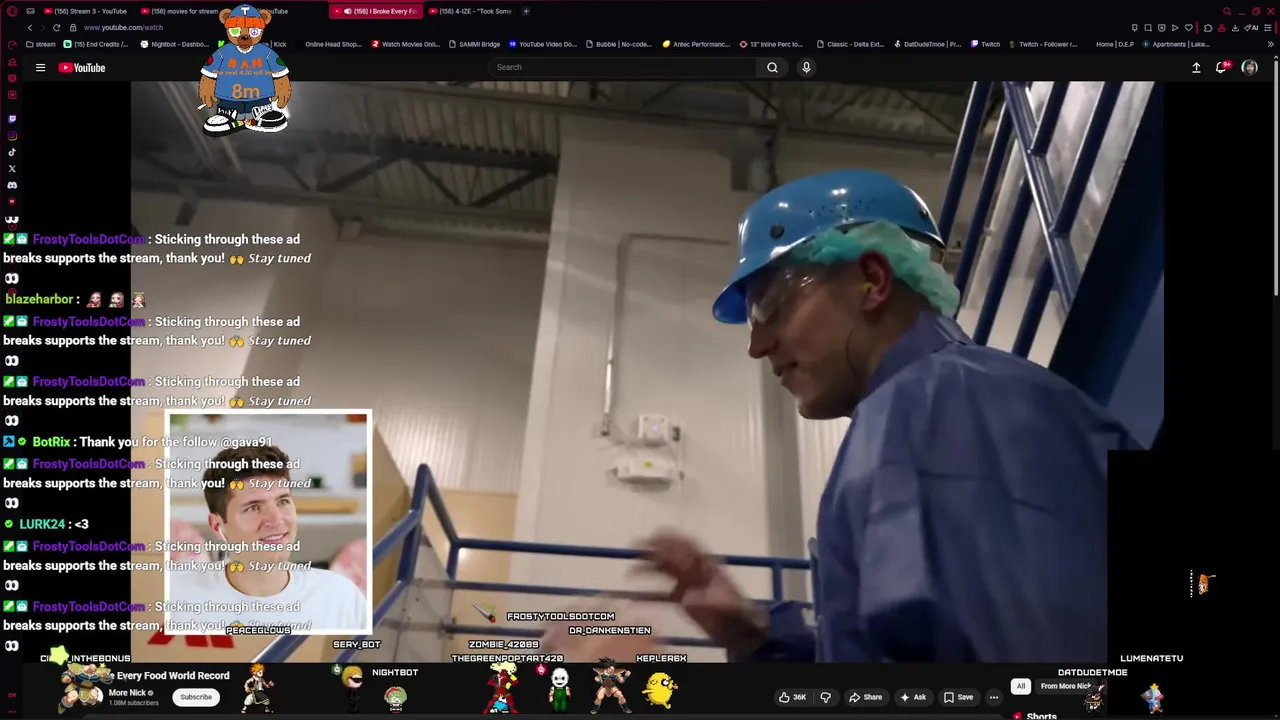
Task: Open the 'YouTube Video Do...' bookmark
Action: (543, 44)
